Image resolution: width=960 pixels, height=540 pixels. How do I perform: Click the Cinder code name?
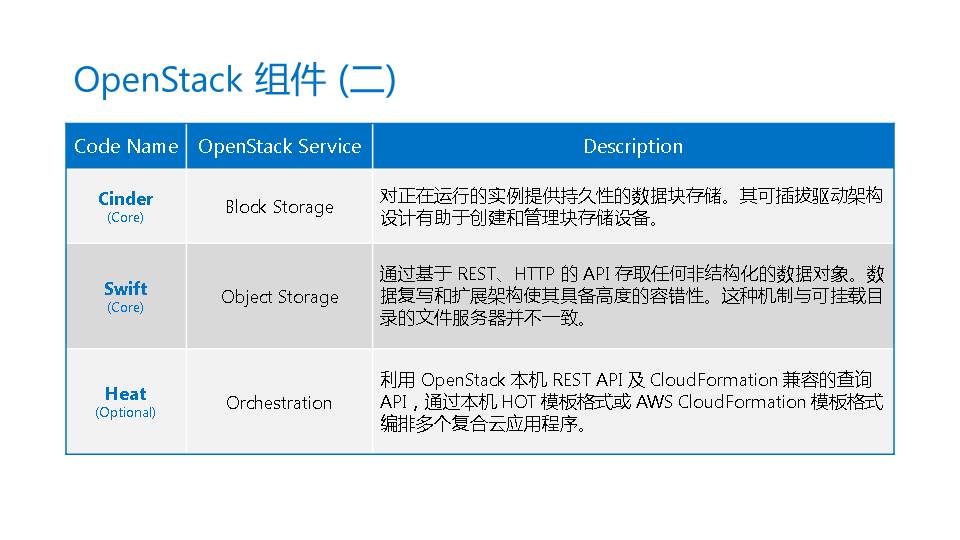tap(126, 198)
